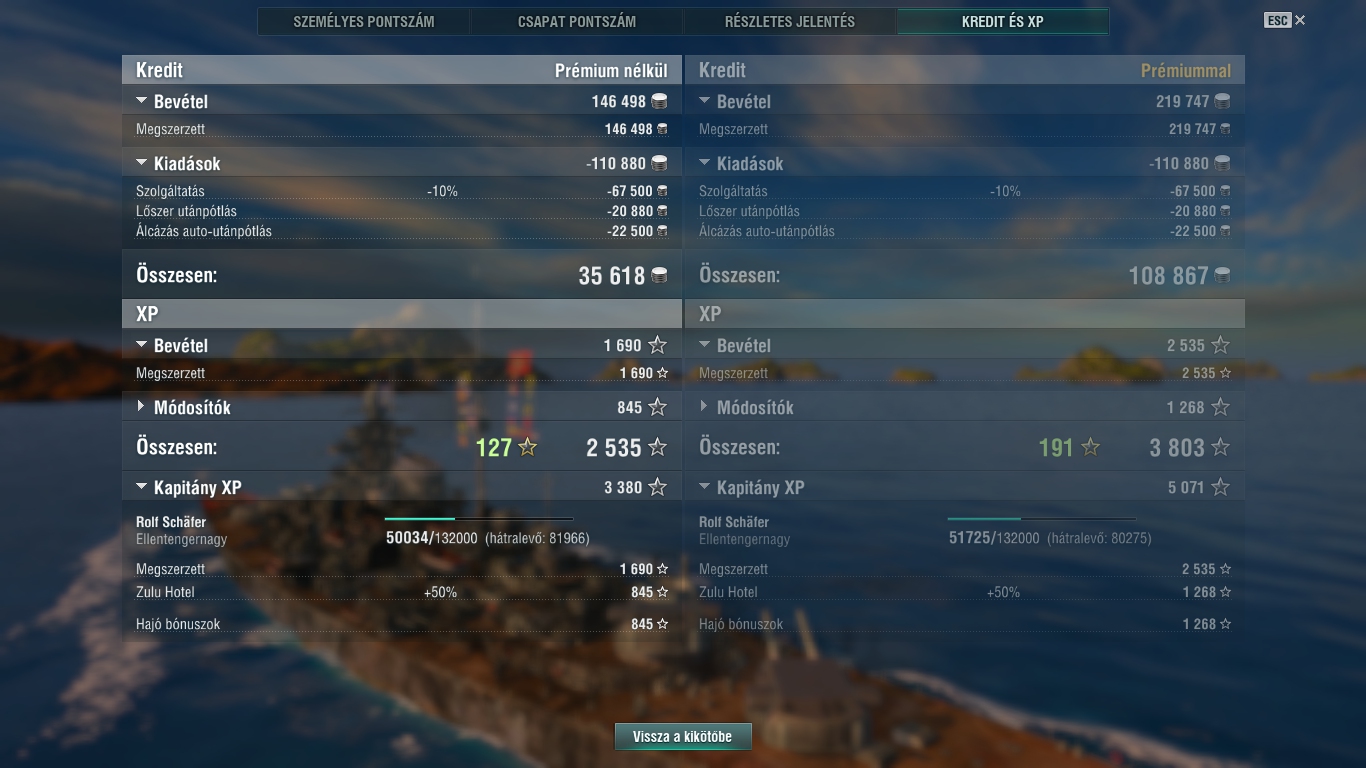Click the star icon next to green 191

(x=1090, y=447)
